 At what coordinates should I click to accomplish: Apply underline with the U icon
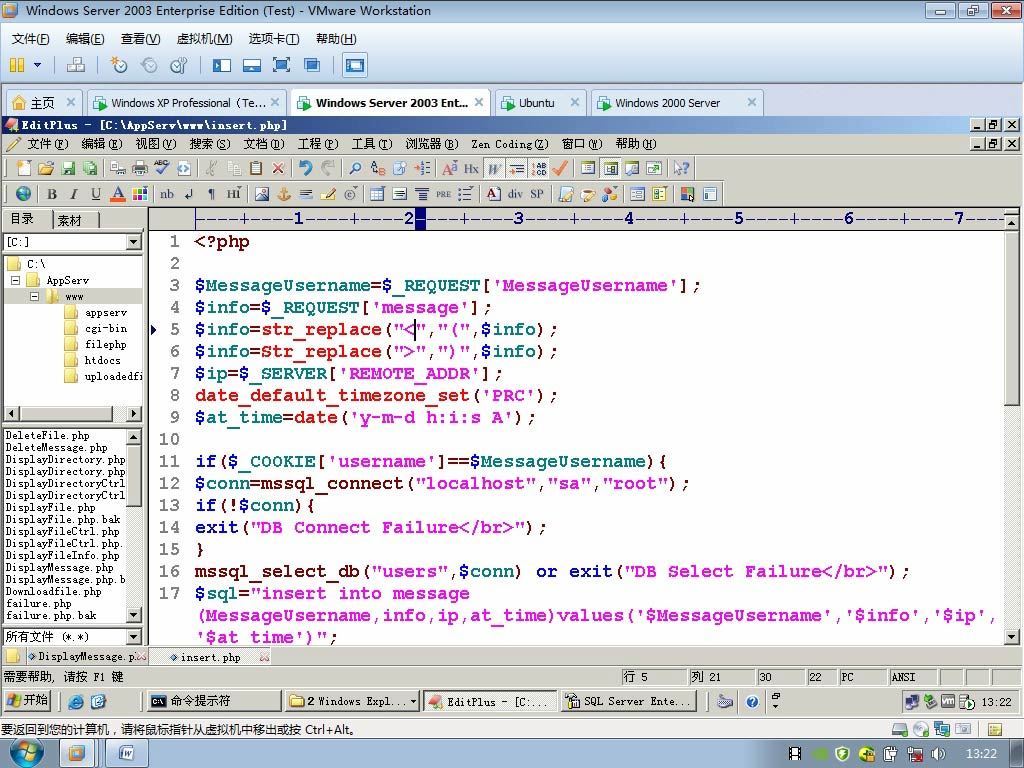click(95, 194)
